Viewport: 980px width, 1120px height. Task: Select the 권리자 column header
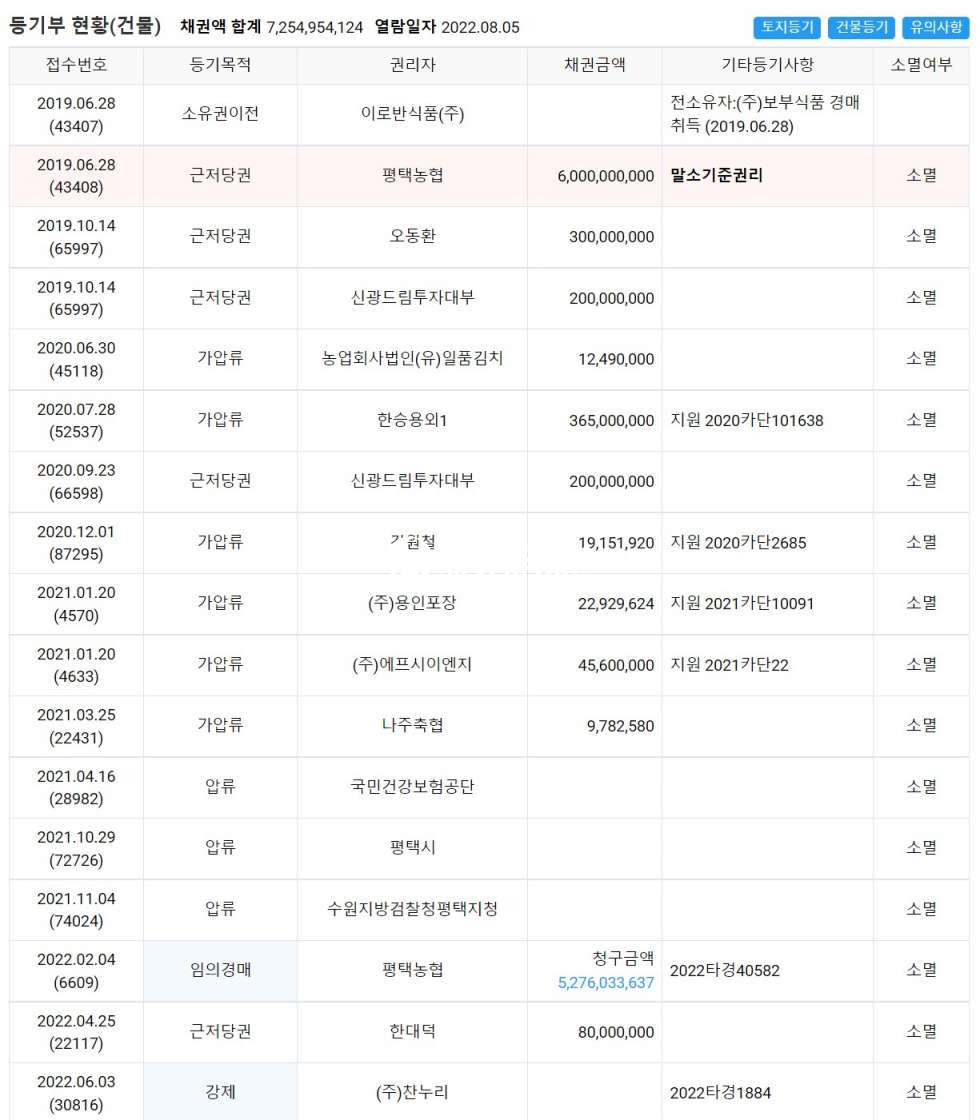[412, 65]
